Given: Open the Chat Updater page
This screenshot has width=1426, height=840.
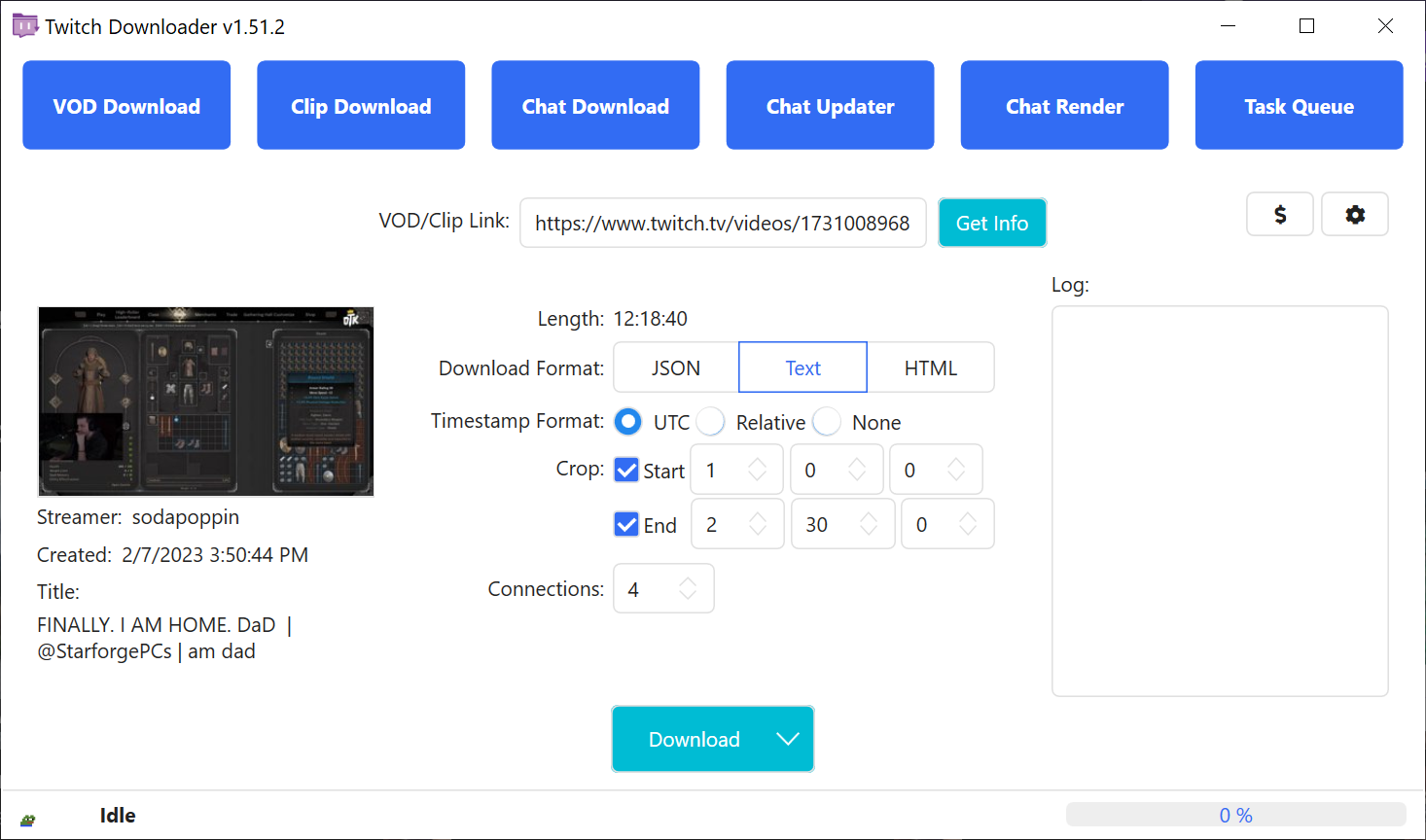Looking at the screenshot, I should click(830, 105).
